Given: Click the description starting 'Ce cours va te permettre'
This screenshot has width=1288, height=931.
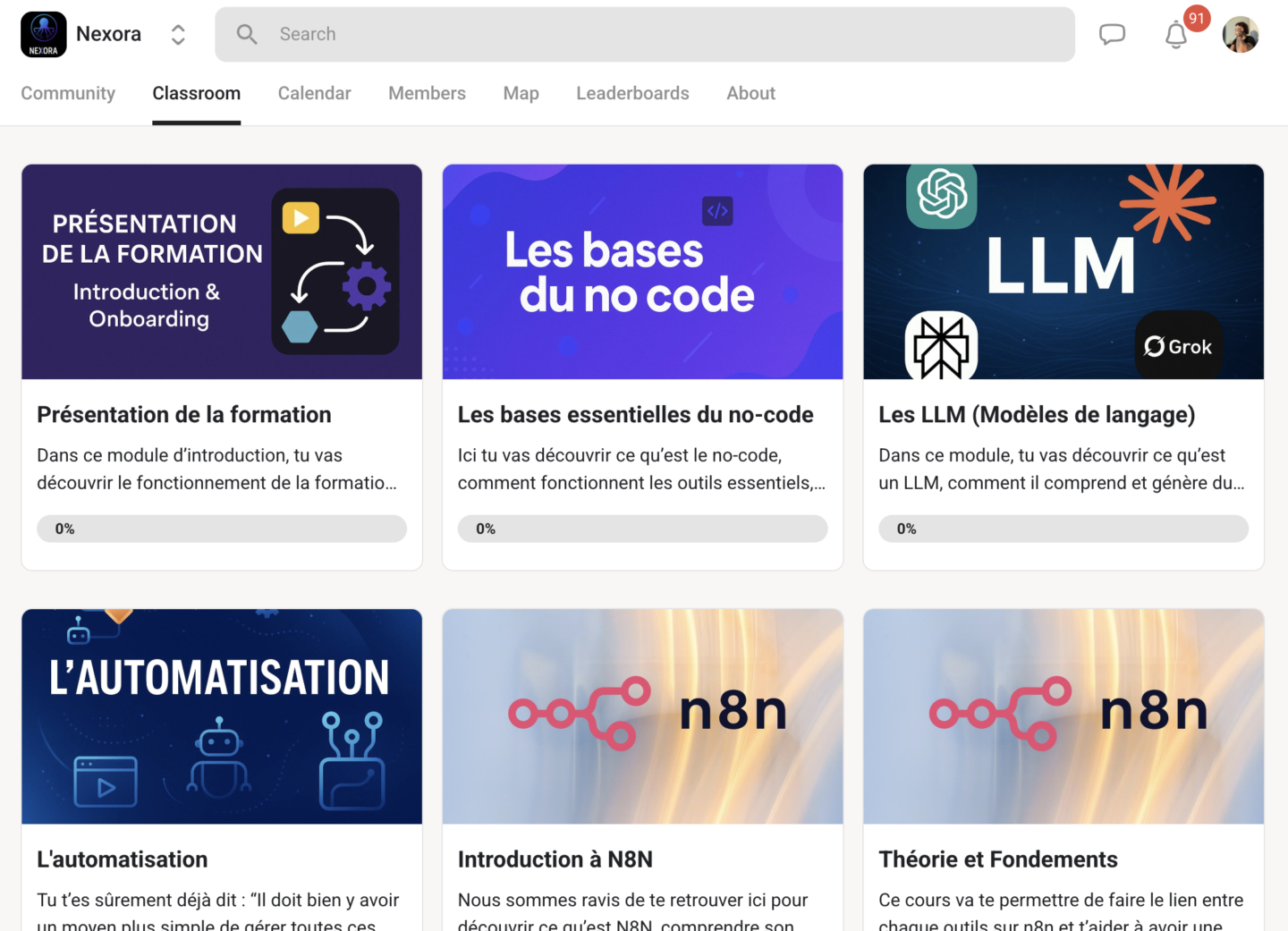Looking at the screenshot, I should click(x=1061, y=910).
